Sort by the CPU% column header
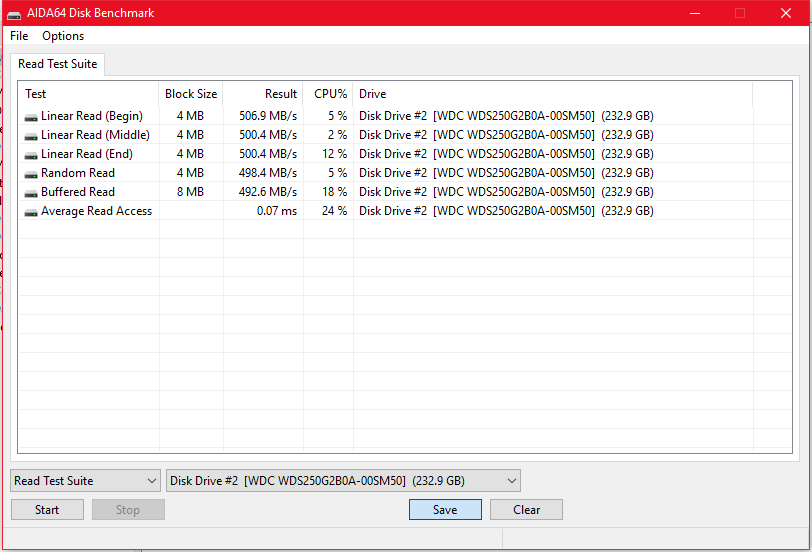 (328, 94)
